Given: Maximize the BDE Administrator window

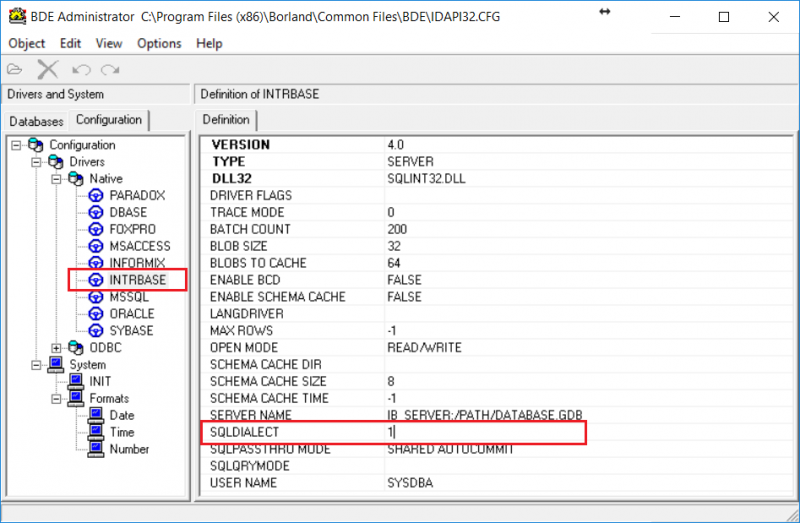Looking at the screenshot, I should (x=724, y=17).
